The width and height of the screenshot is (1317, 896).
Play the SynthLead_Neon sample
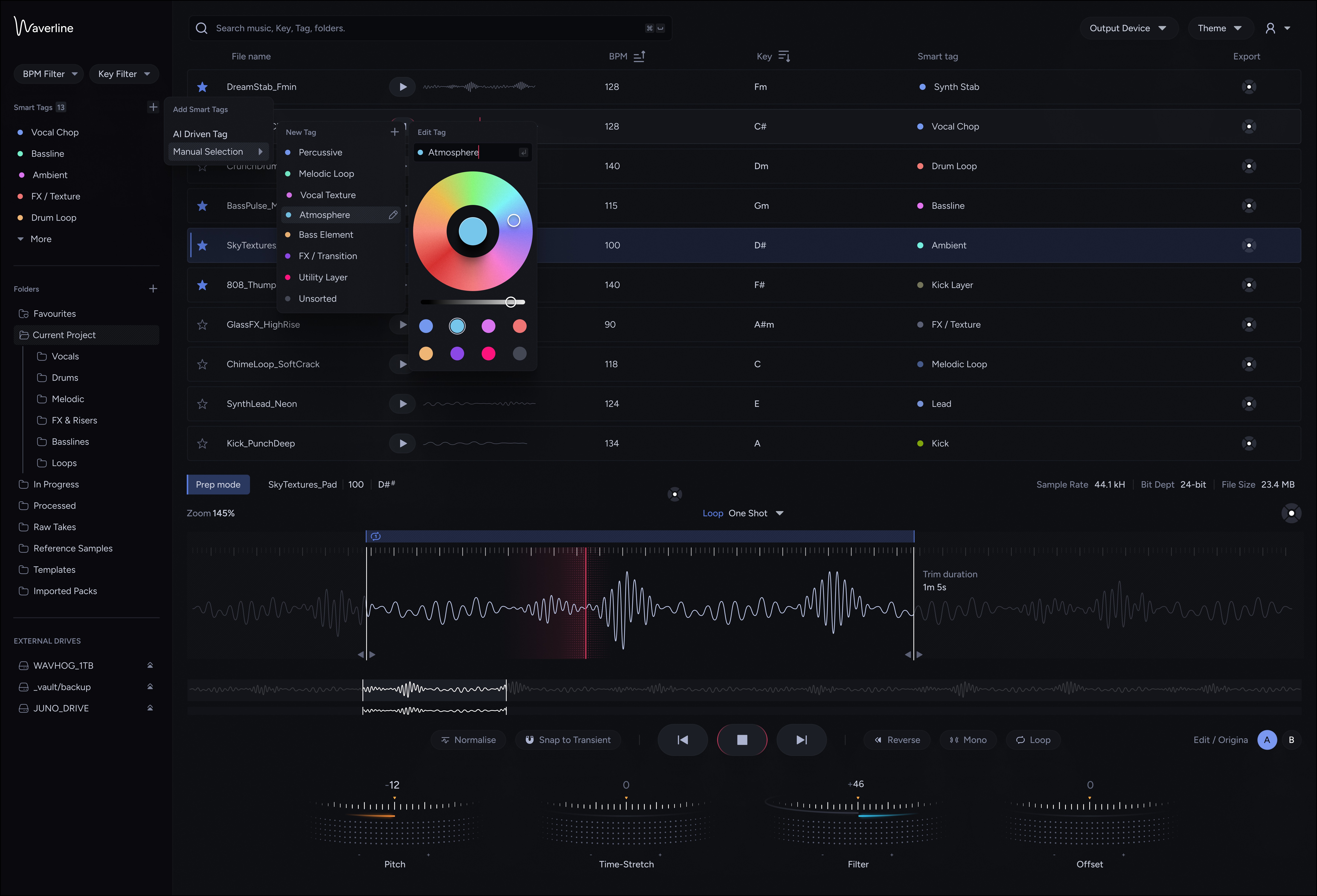(x=402, y=404)
